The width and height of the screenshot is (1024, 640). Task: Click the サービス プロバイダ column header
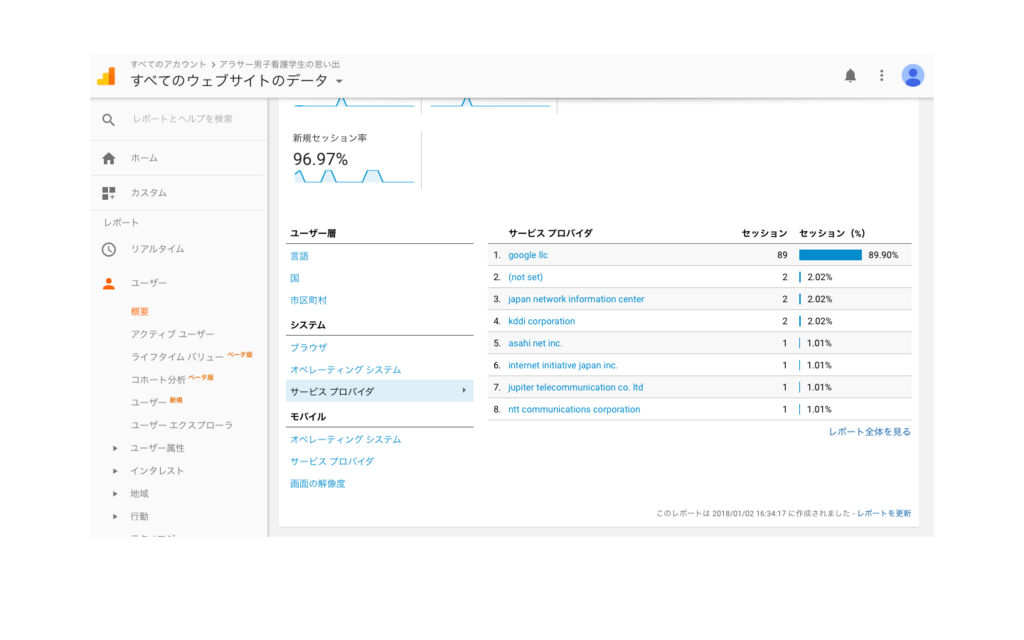coord(551,233)
